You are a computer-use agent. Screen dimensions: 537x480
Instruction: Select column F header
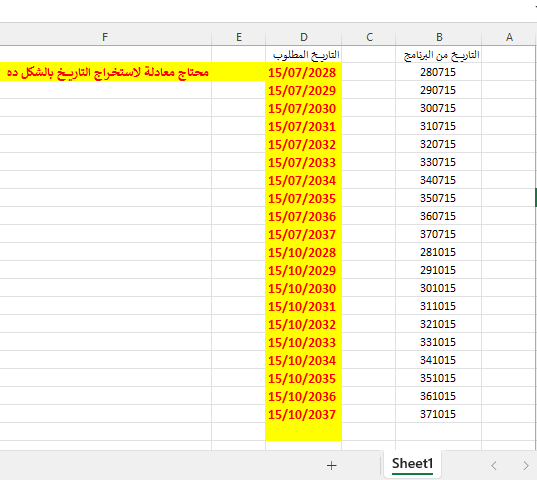[x=105, y=37]
